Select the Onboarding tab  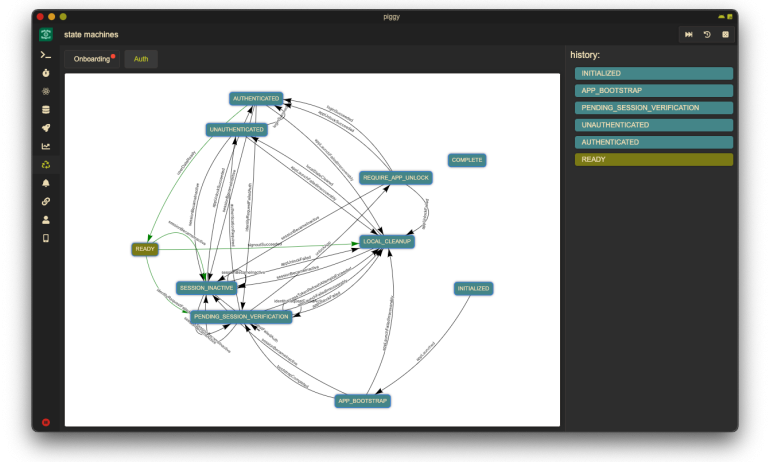pyautogui.click(x=92, y=59)
